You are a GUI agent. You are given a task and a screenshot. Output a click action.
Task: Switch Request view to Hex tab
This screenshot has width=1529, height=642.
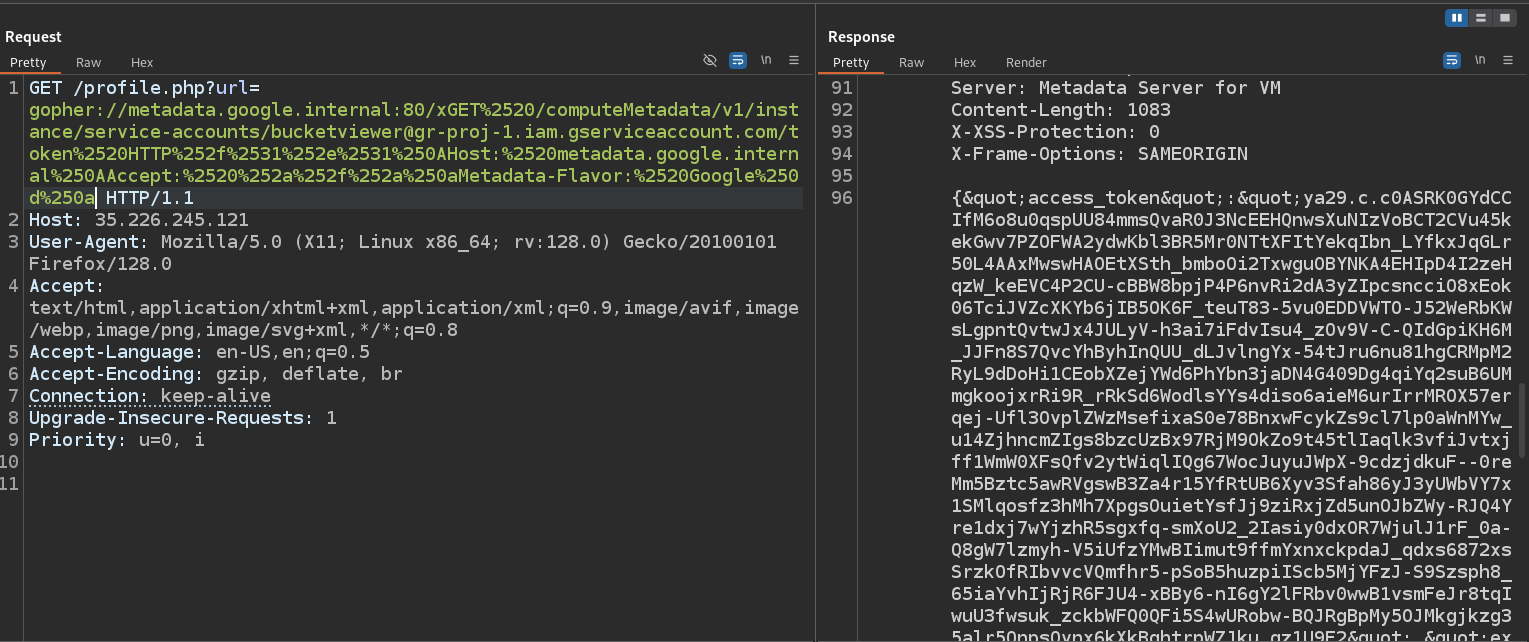click(x=142, y=62)
